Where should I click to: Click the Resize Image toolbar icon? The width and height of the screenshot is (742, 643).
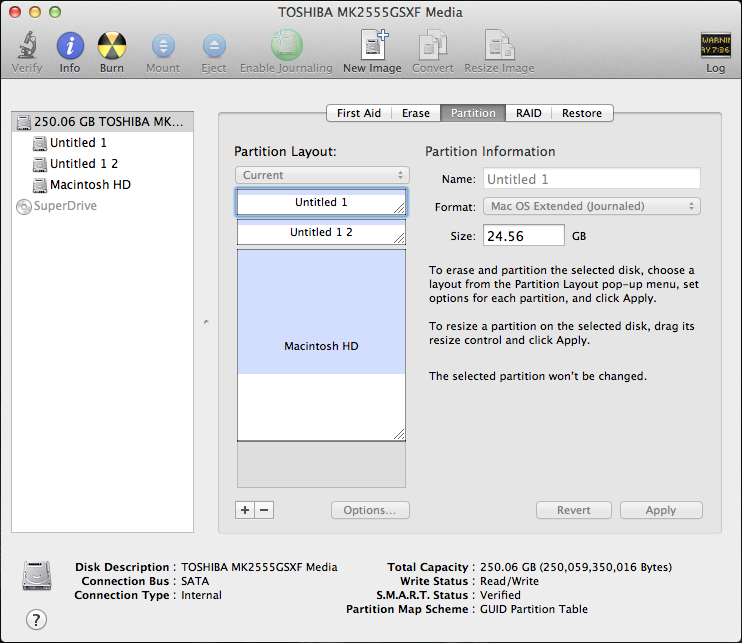point(499,44)
